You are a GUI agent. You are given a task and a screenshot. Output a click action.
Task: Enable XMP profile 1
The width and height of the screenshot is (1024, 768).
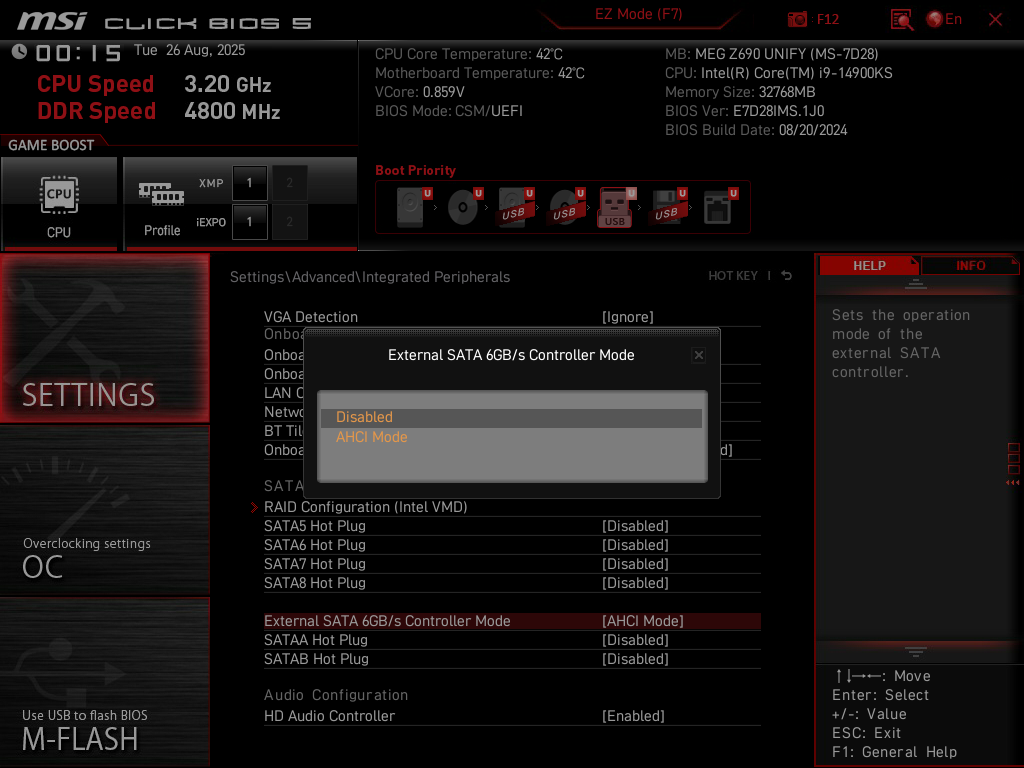249,183
